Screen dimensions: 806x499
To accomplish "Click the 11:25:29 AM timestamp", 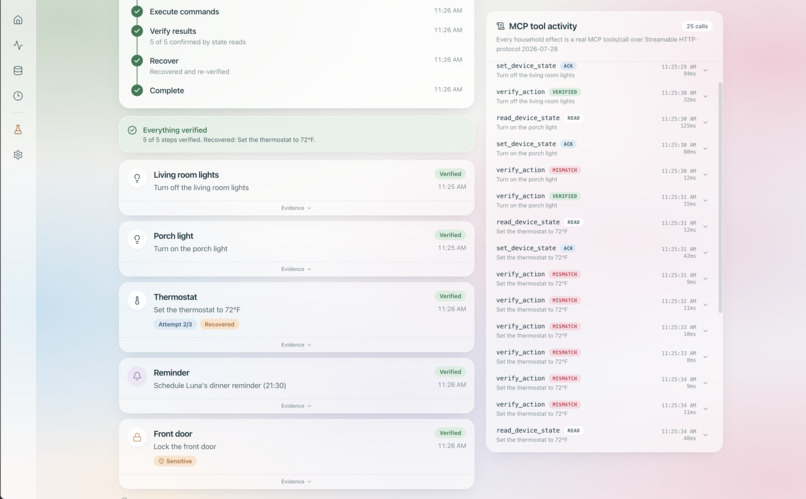I will (x=679, y=67).
